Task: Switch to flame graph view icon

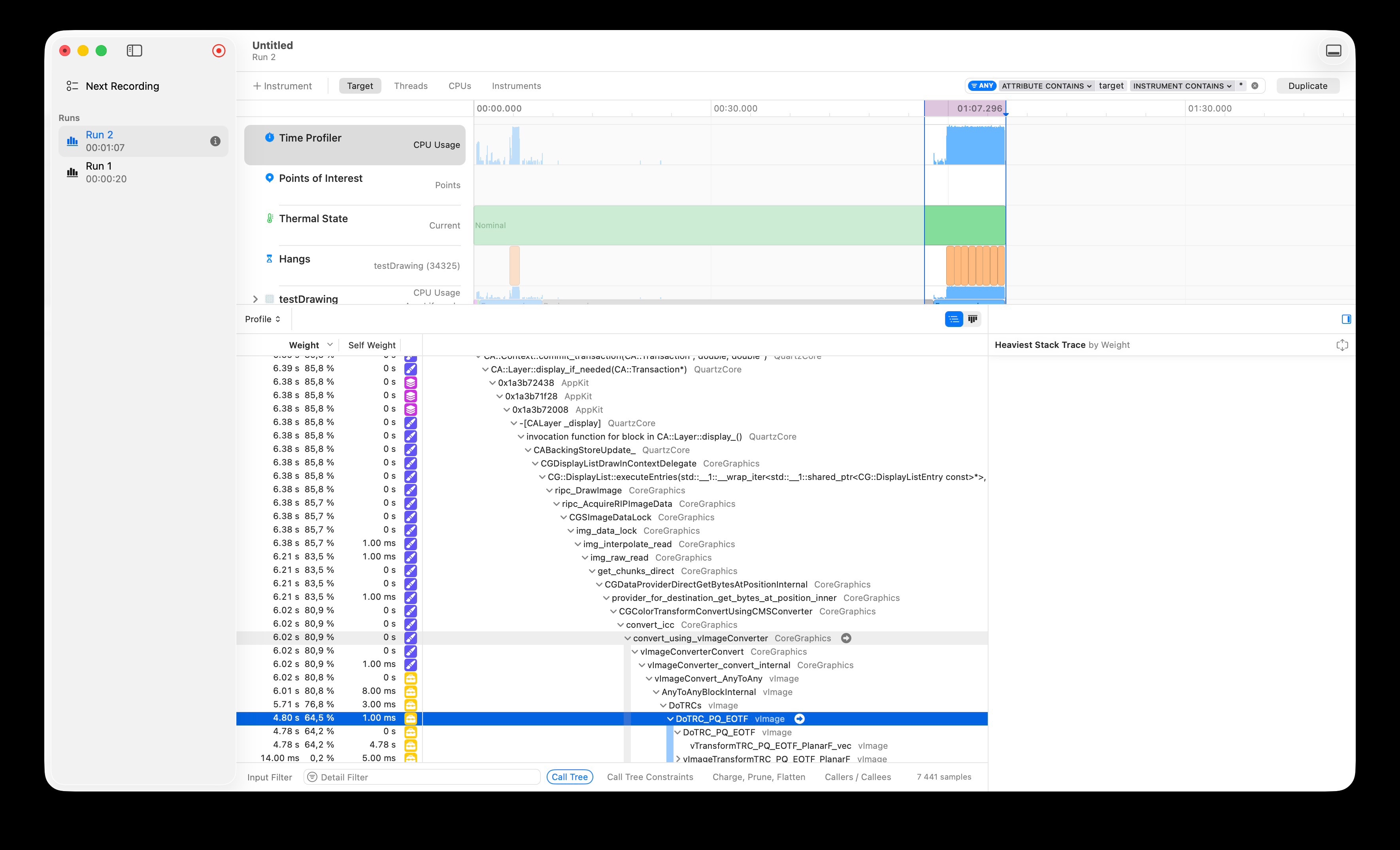Action: [973, 319]
